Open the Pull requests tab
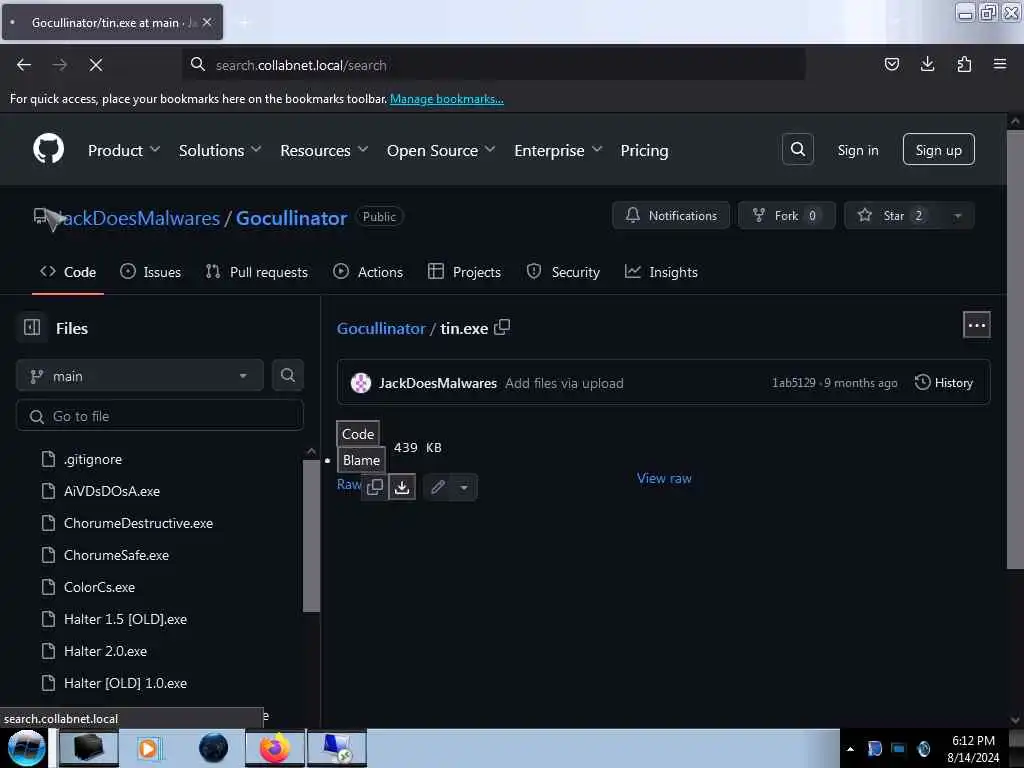Viewport: 1024px width, 768px height. tap(256, 272)
